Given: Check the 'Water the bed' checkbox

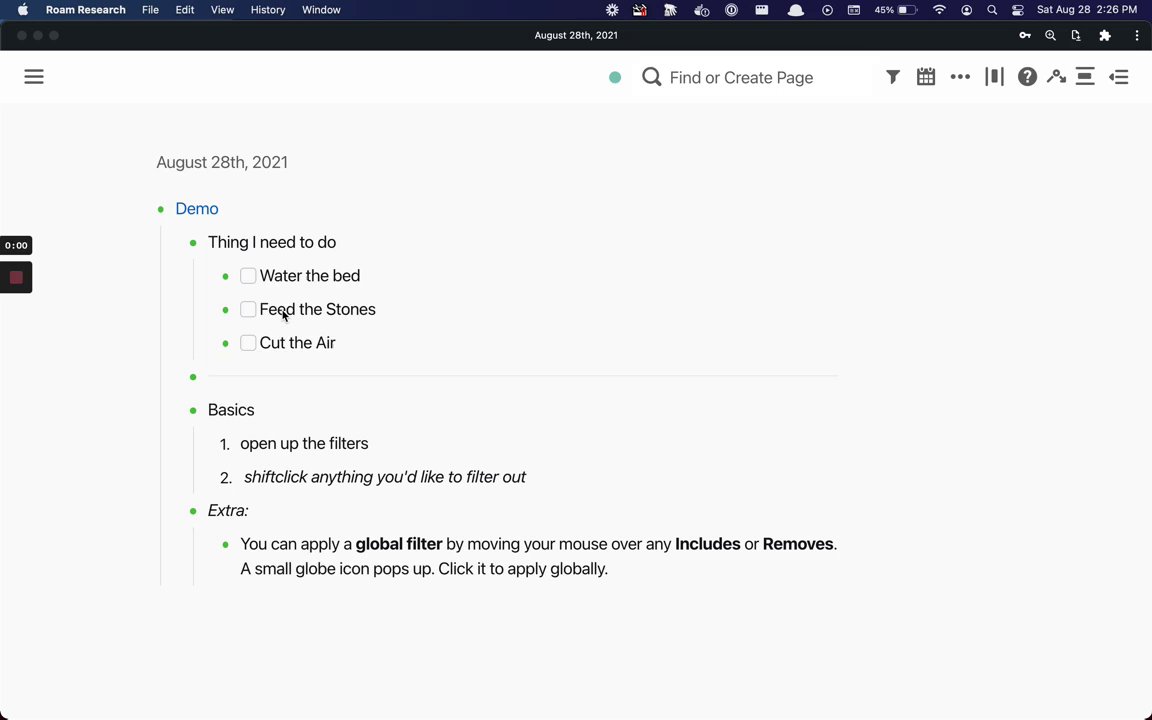Looking at the screenshot, I should [x=248, y=276].
